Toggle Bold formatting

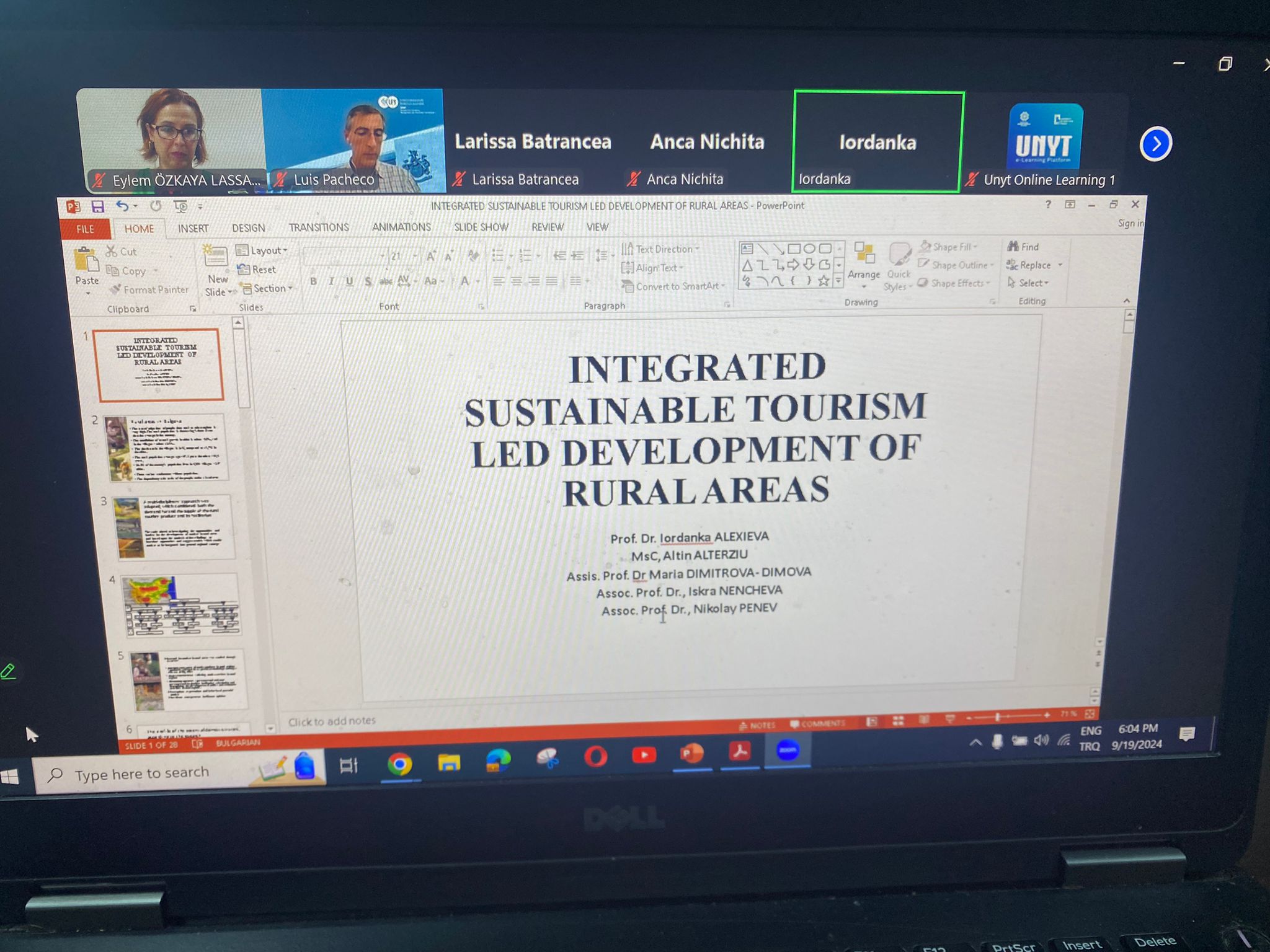pyautogui.click(x=313, y=281)
